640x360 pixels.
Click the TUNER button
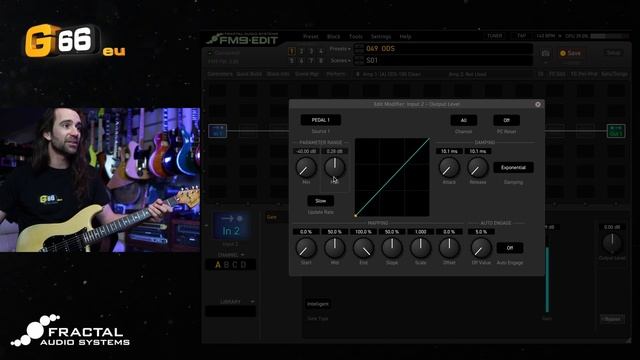[x=495, y=36]
